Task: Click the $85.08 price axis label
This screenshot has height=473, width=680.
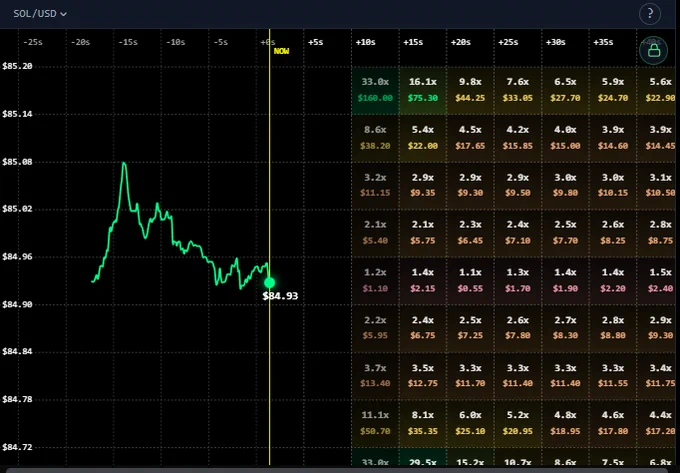Action: coord(17,162)
